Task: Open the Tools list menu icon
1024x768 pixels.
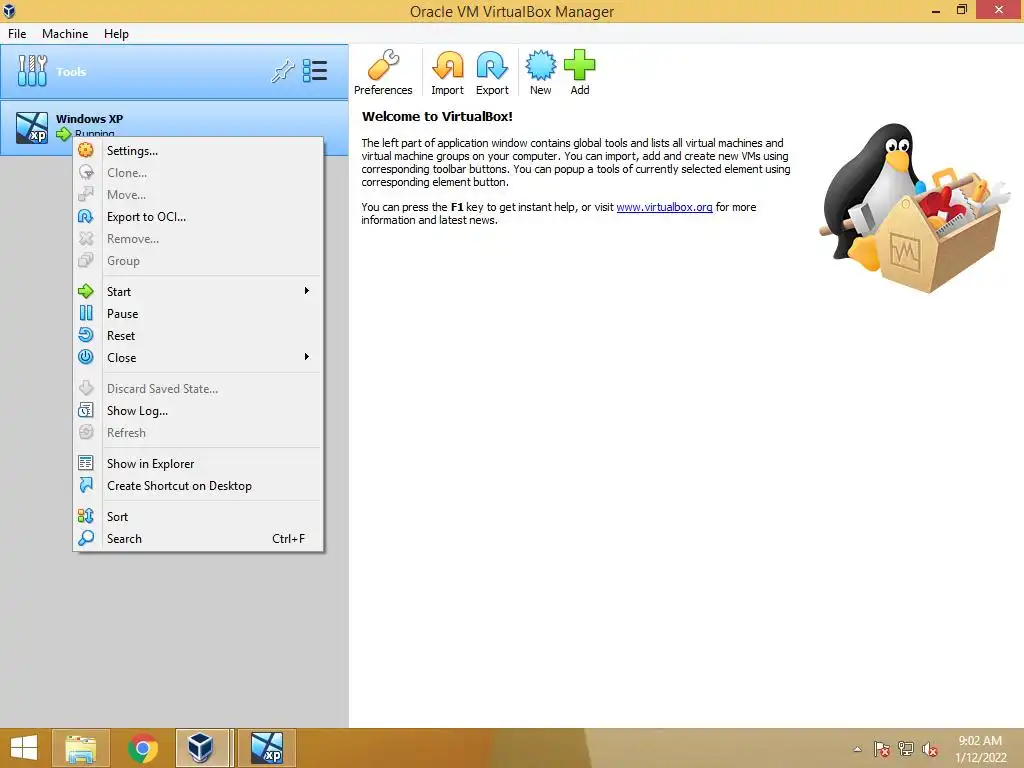Action: click(315, 71)
